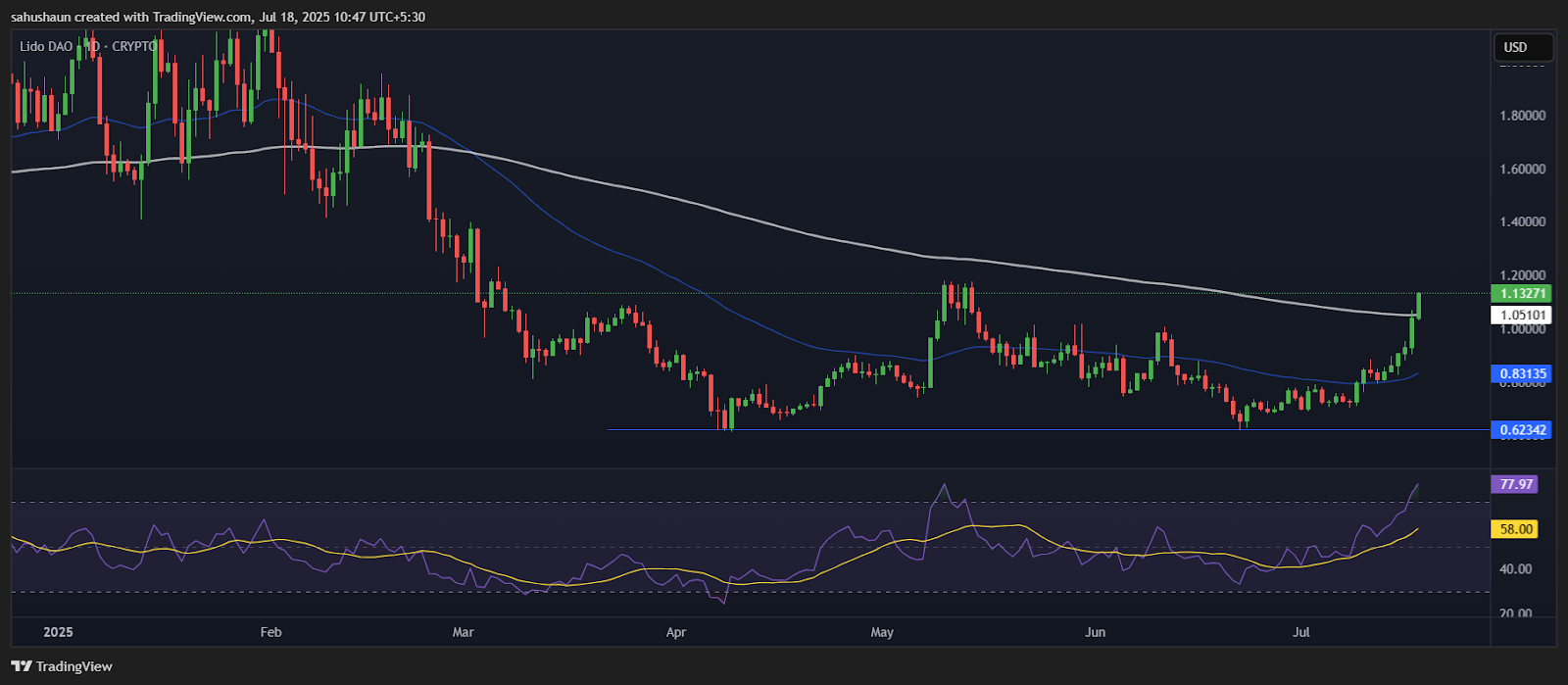The height and width of the screenshot is (685, 1568).
Task: Select the blue horizontal support line
Action: 1049,429
